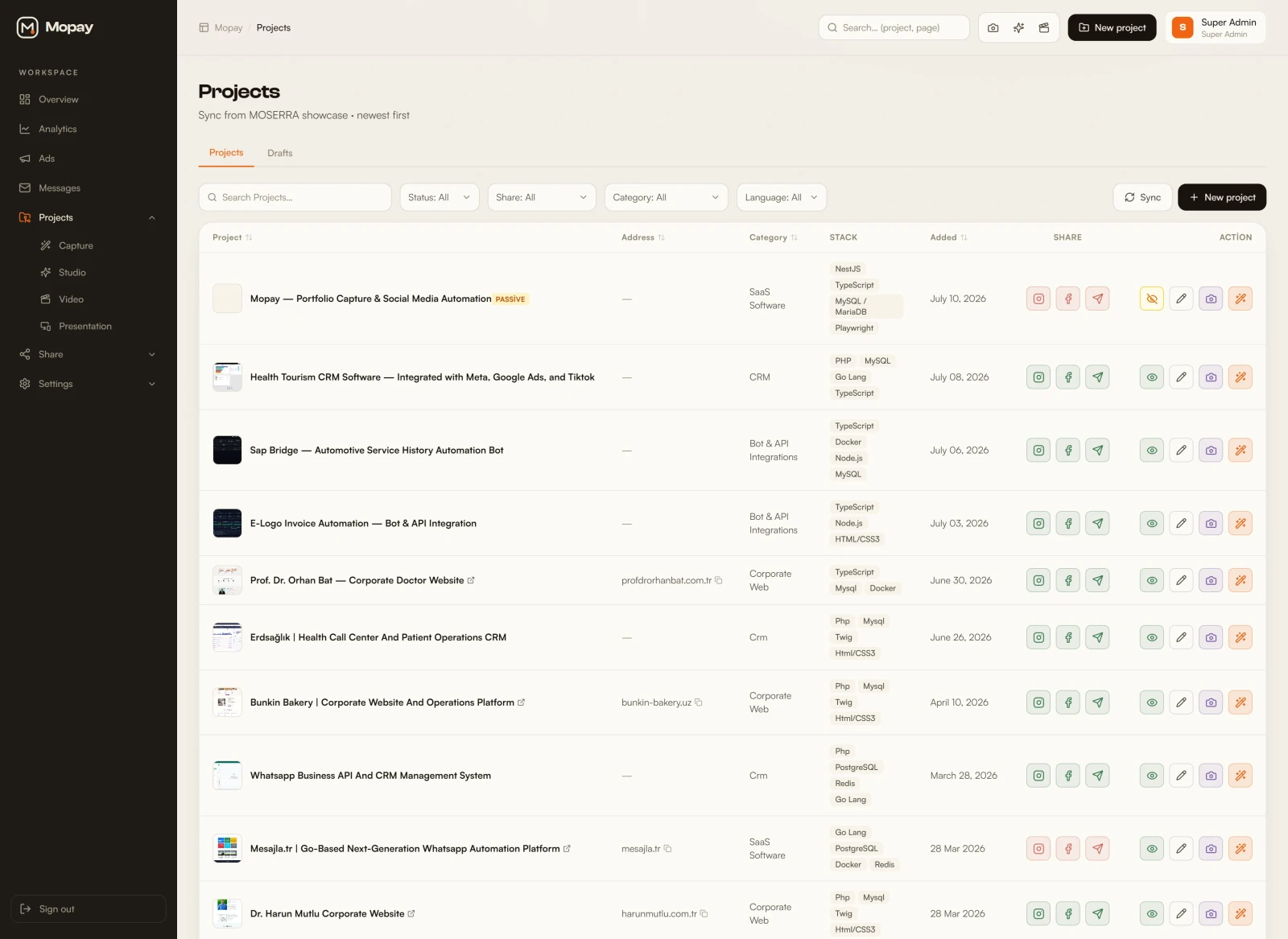This screenshot has height=939, width=1288.
Task: Toggle visibility of Health Tourism CRM Software
Action: (1152, 377)
